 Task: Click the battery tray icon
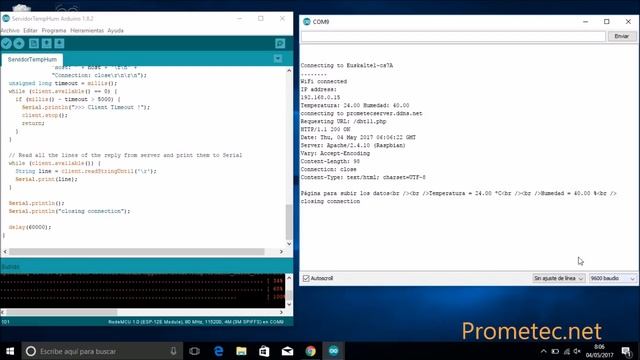tap(555, 351)
